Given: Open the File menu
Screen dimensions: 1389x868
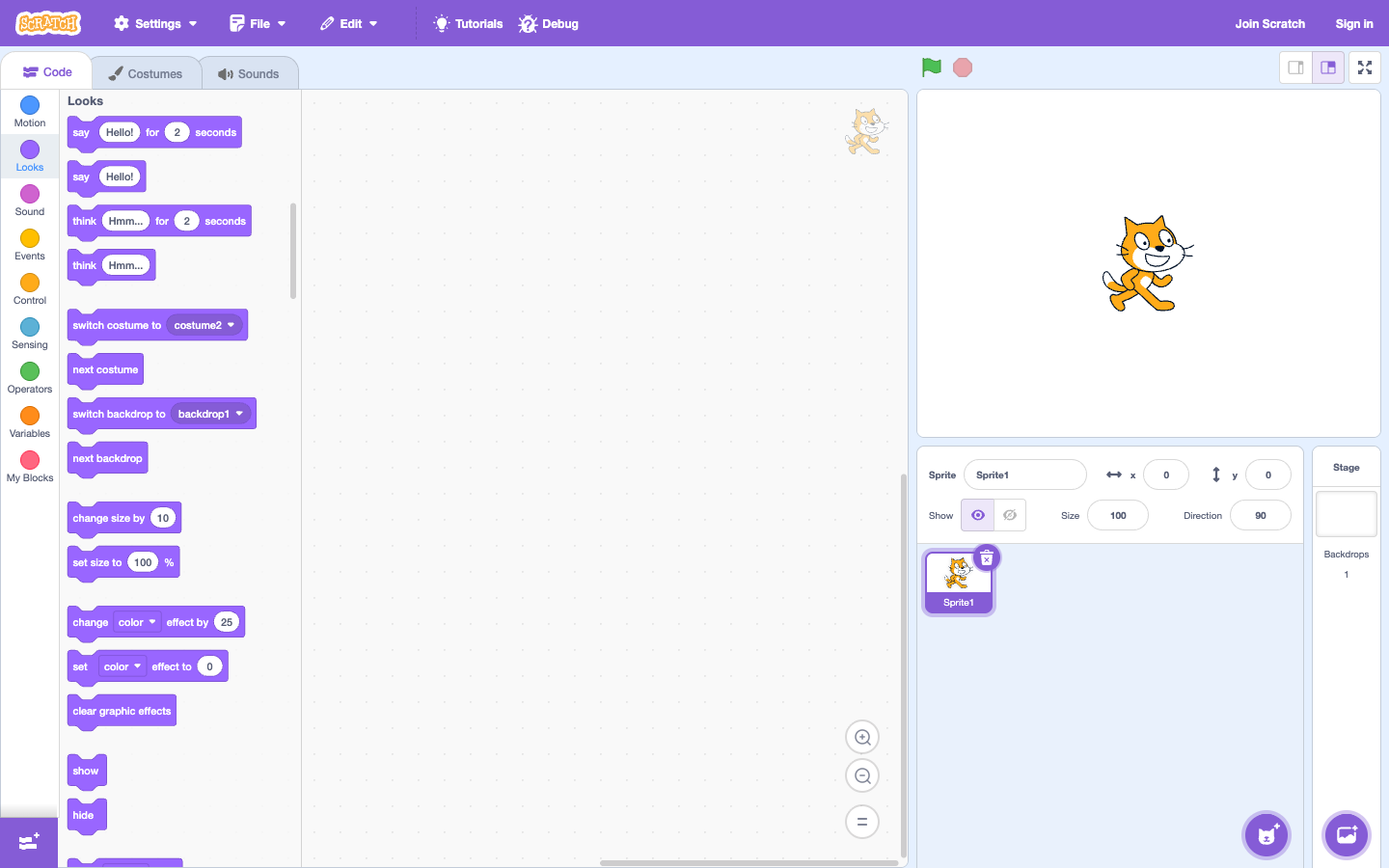Looking at the screenshot, I should pos(258,23).
